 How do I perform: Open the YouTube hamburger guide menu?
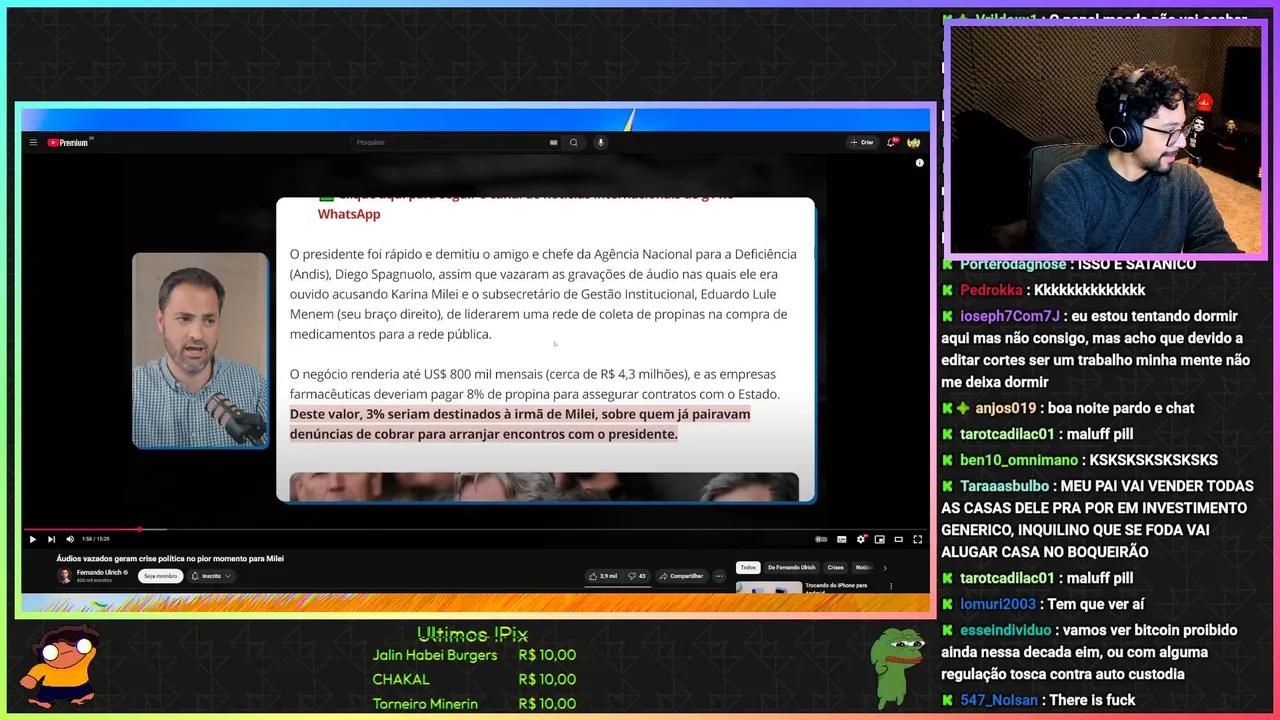coord(33,142)
